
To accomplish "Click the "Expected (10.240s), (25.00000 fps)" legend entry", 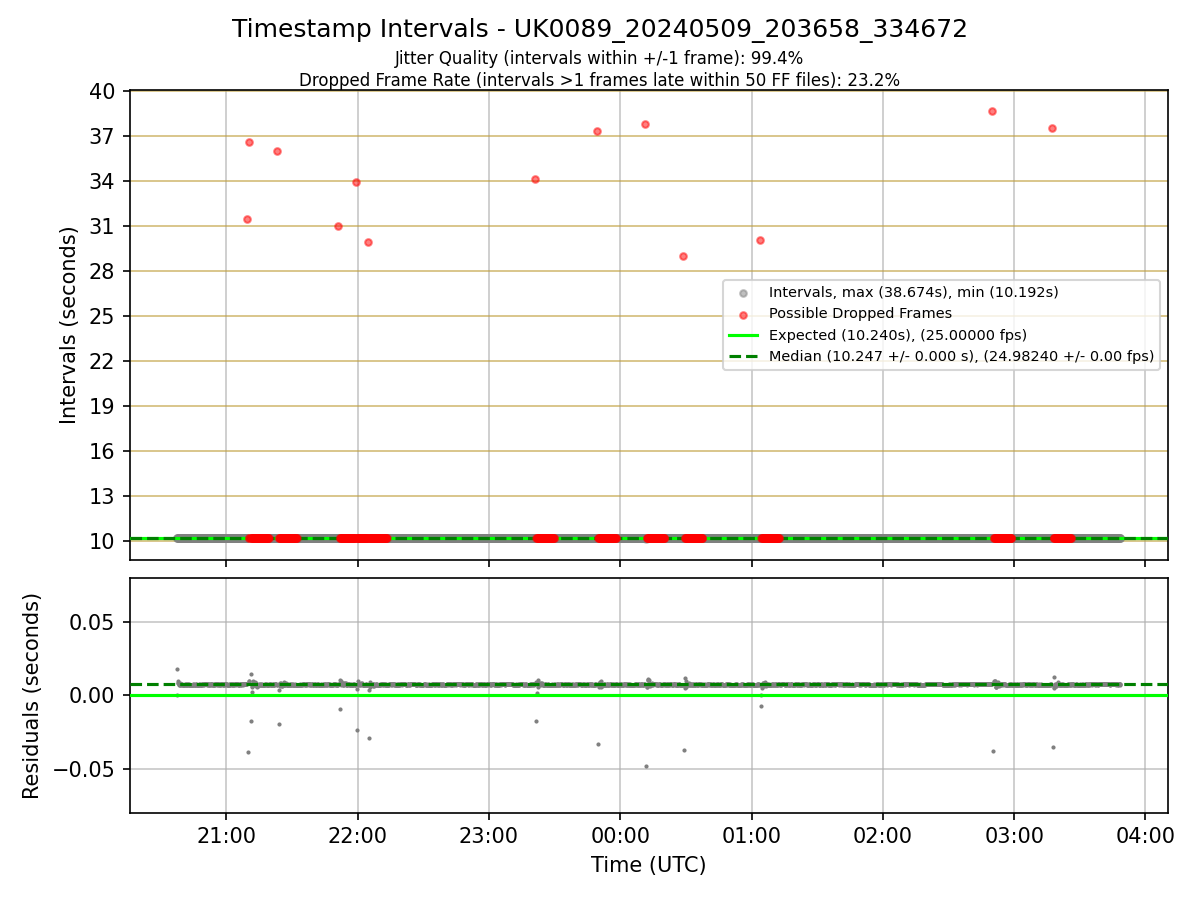I will pyautogui.click(x=897, y=334).
